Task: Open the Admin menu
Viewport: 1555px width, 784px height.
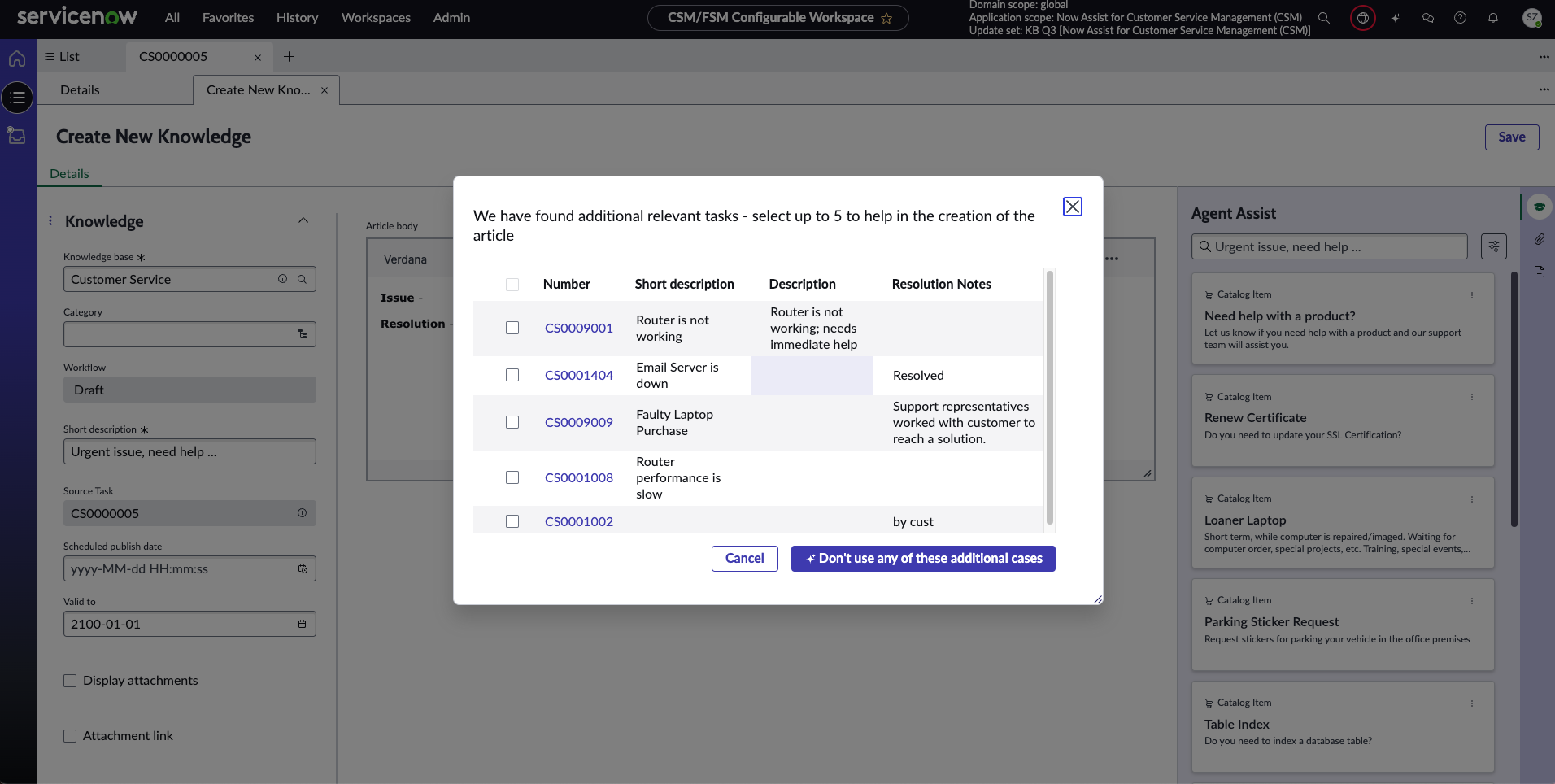Action: (451, 17)
